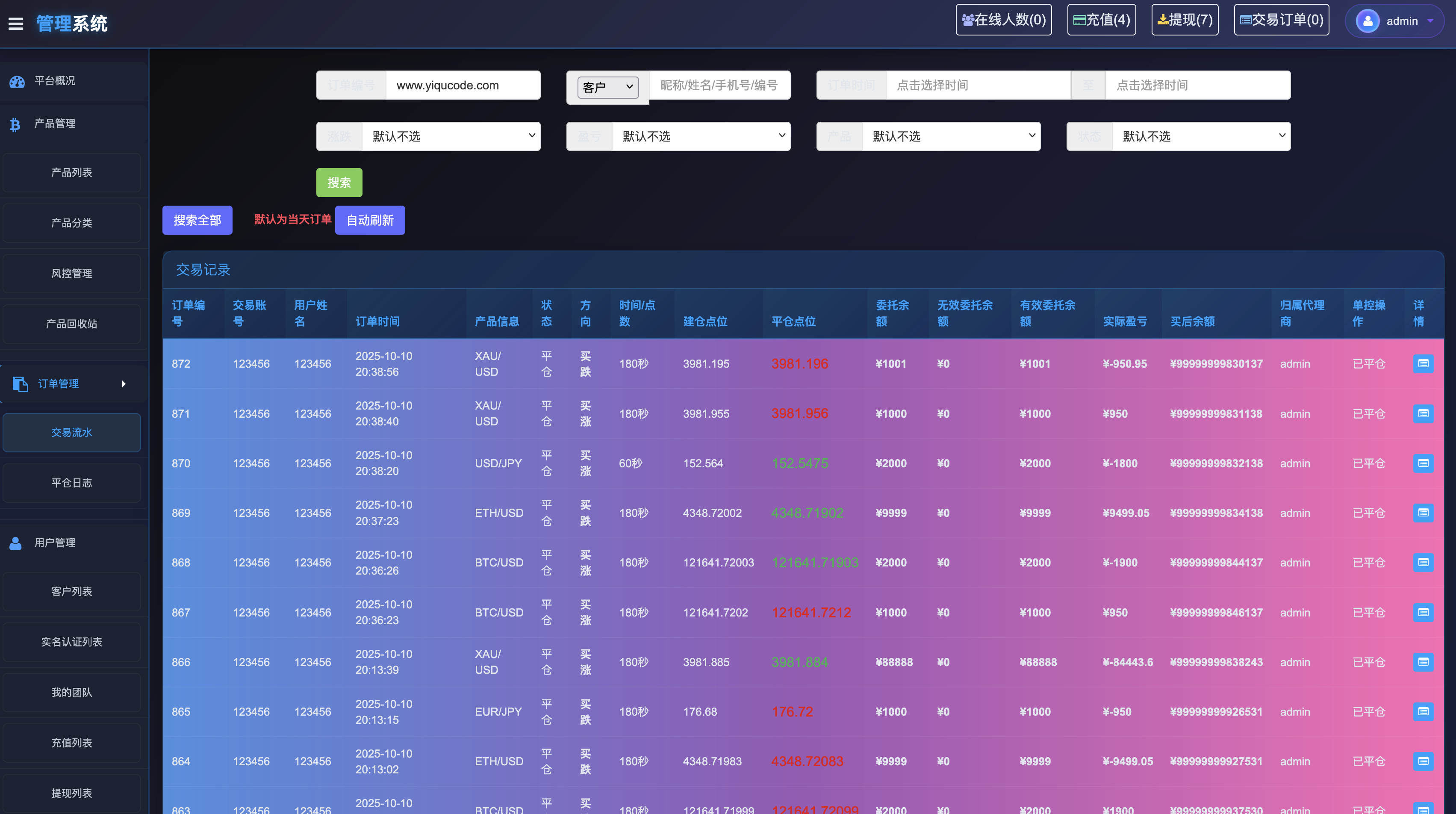Click the hamburger menu icon
Image resolution: width=1456 pixels, height=814 pixels.
[16, 23]
